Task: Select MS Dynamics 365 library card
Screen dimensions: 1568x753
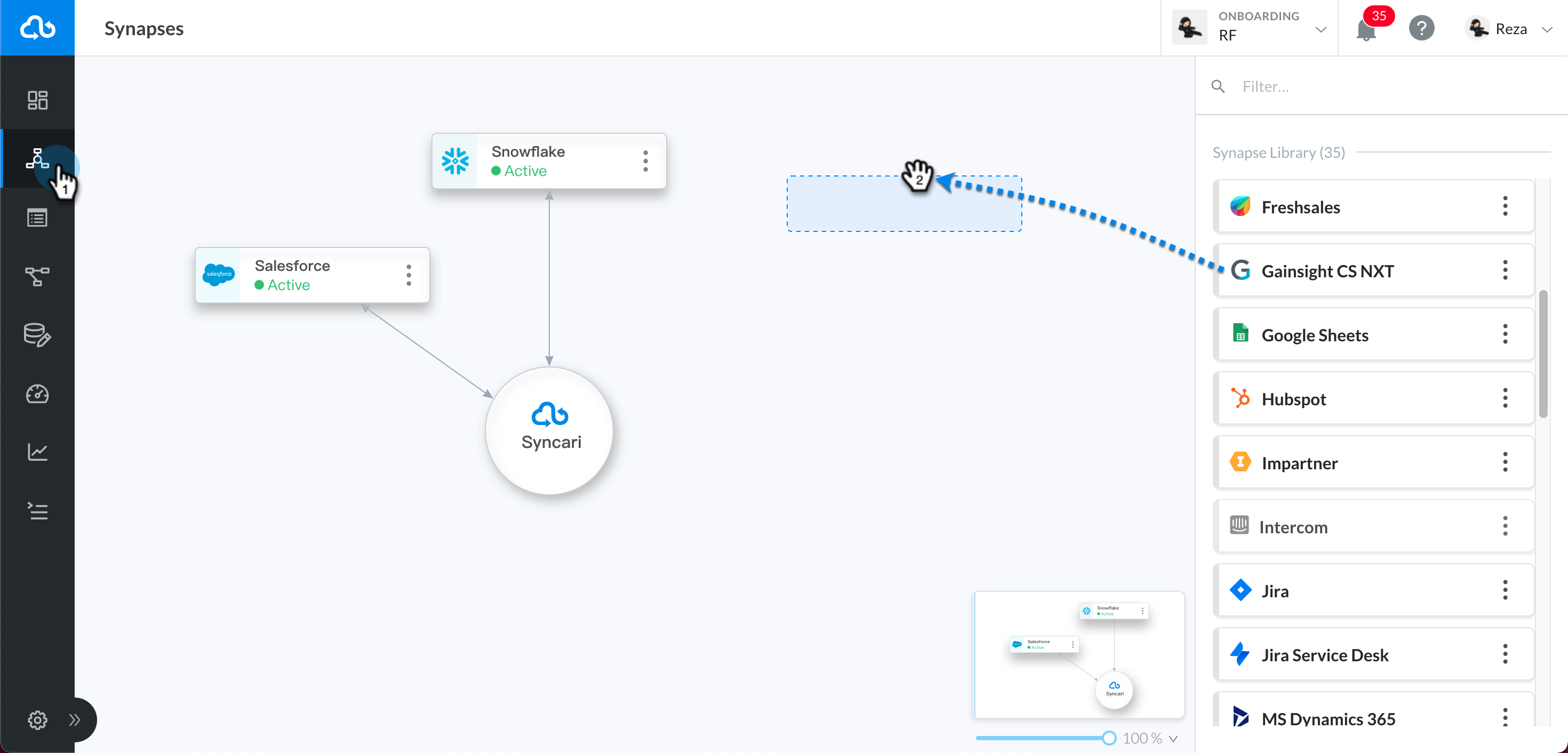Action: (1373, 710)
